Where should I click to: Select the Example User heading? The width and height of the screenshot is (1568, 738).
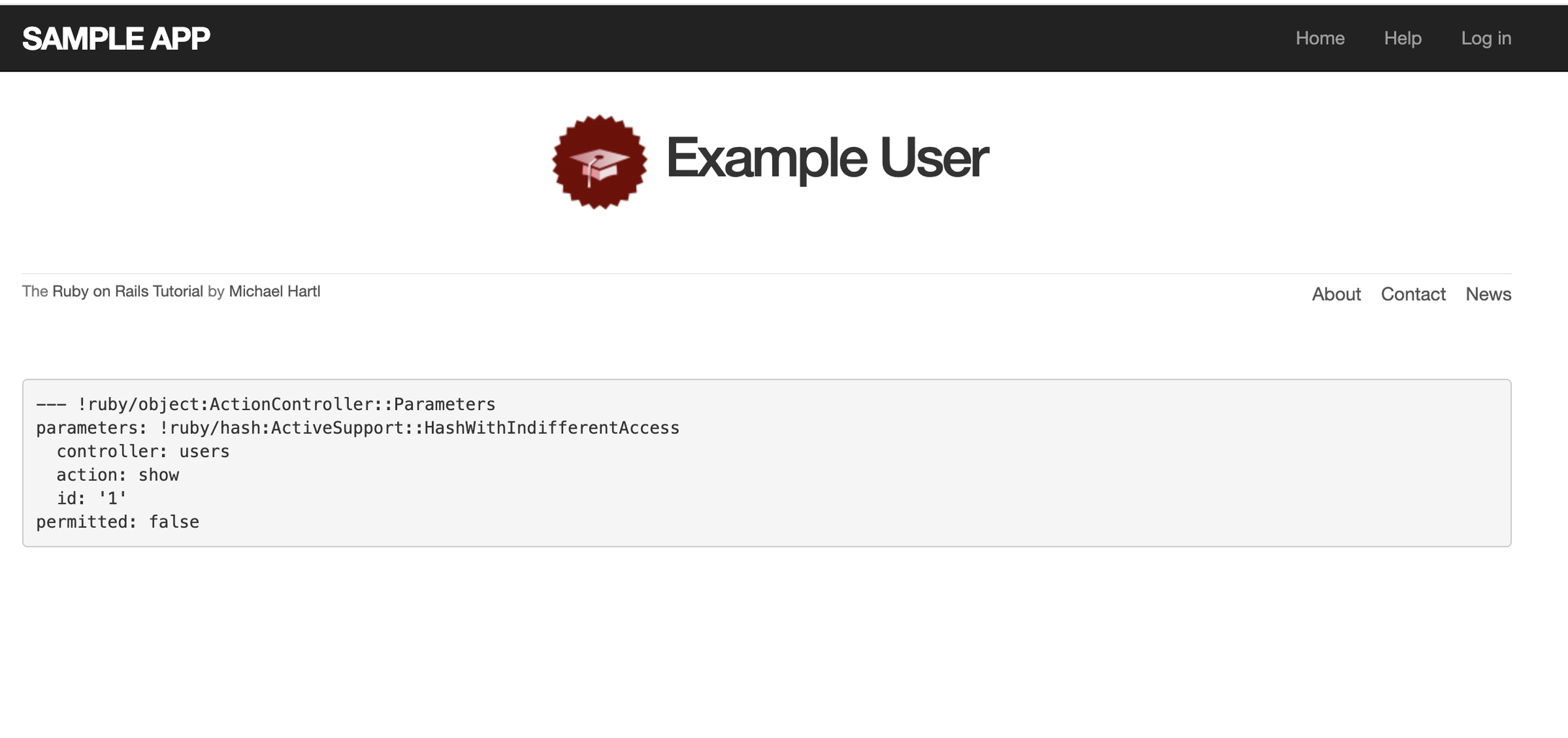826,158
